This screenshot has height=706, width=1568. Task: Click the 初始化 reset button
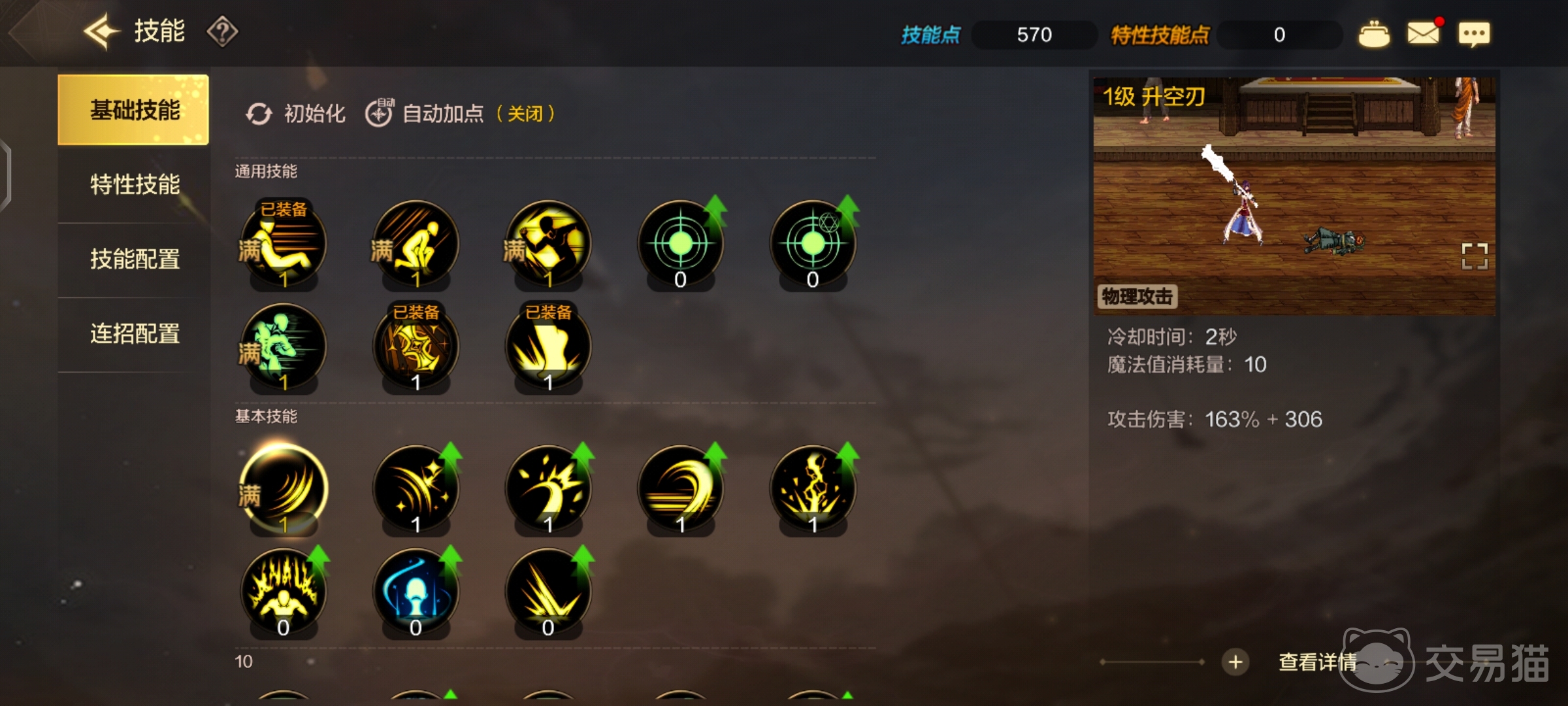[295, 114]
